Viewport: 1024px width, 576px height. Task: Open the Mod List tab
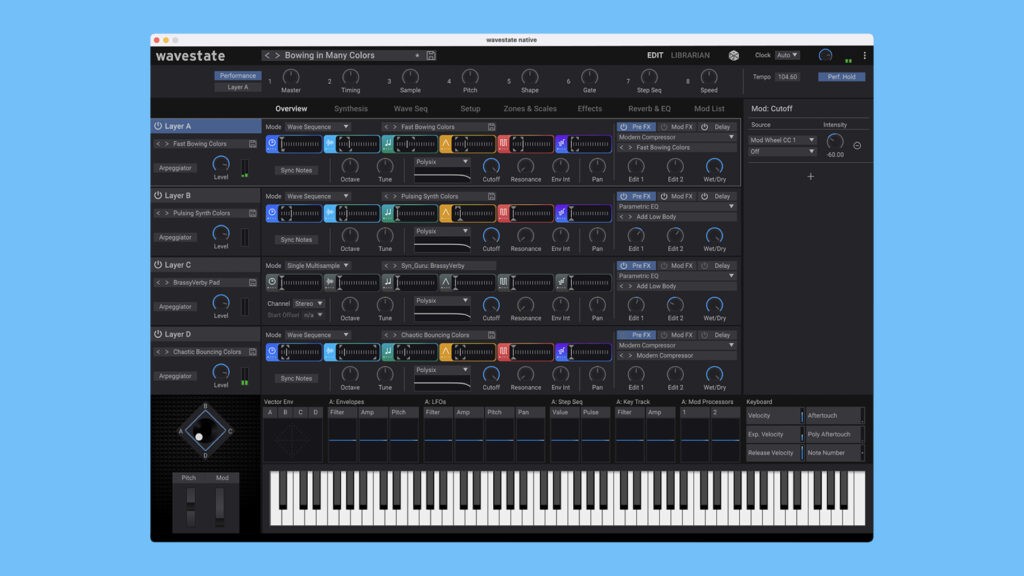[x=709, y=109]
